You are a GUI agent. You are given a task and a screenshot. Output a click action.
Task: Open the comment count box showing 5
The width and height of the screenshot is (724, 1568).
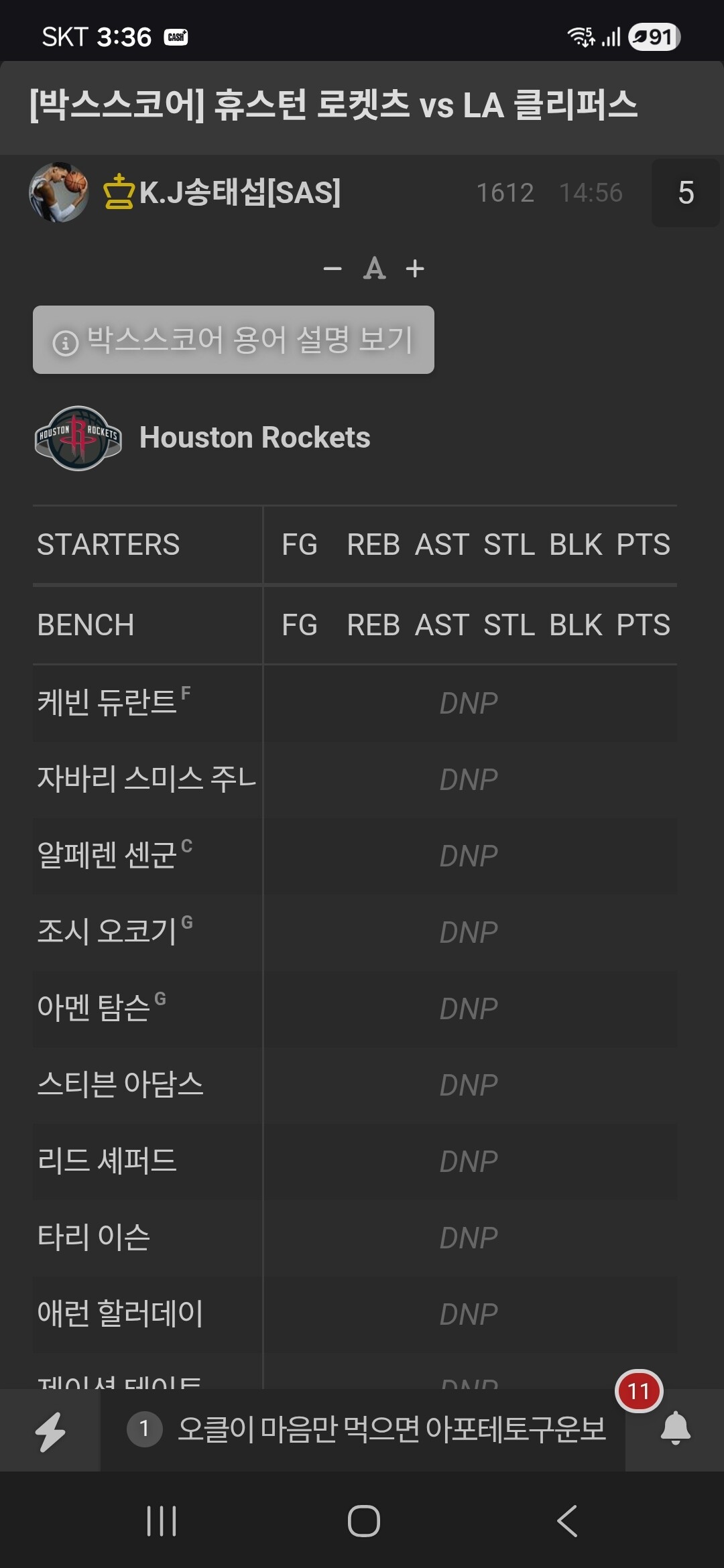[685, 193]
